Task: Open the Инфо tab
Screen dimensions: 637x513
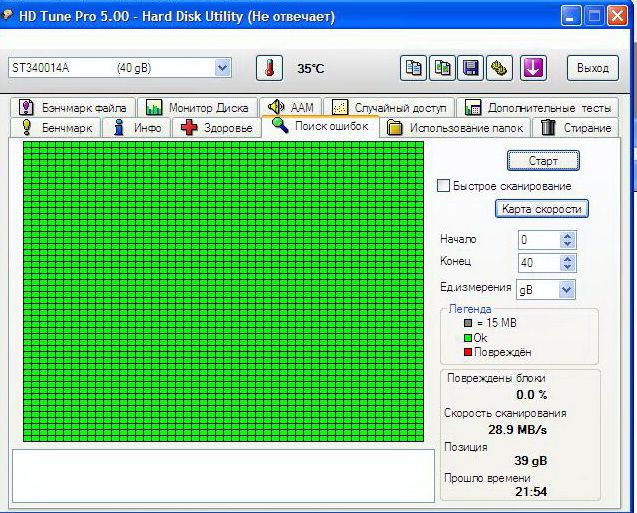Action: tap(136, 128)
